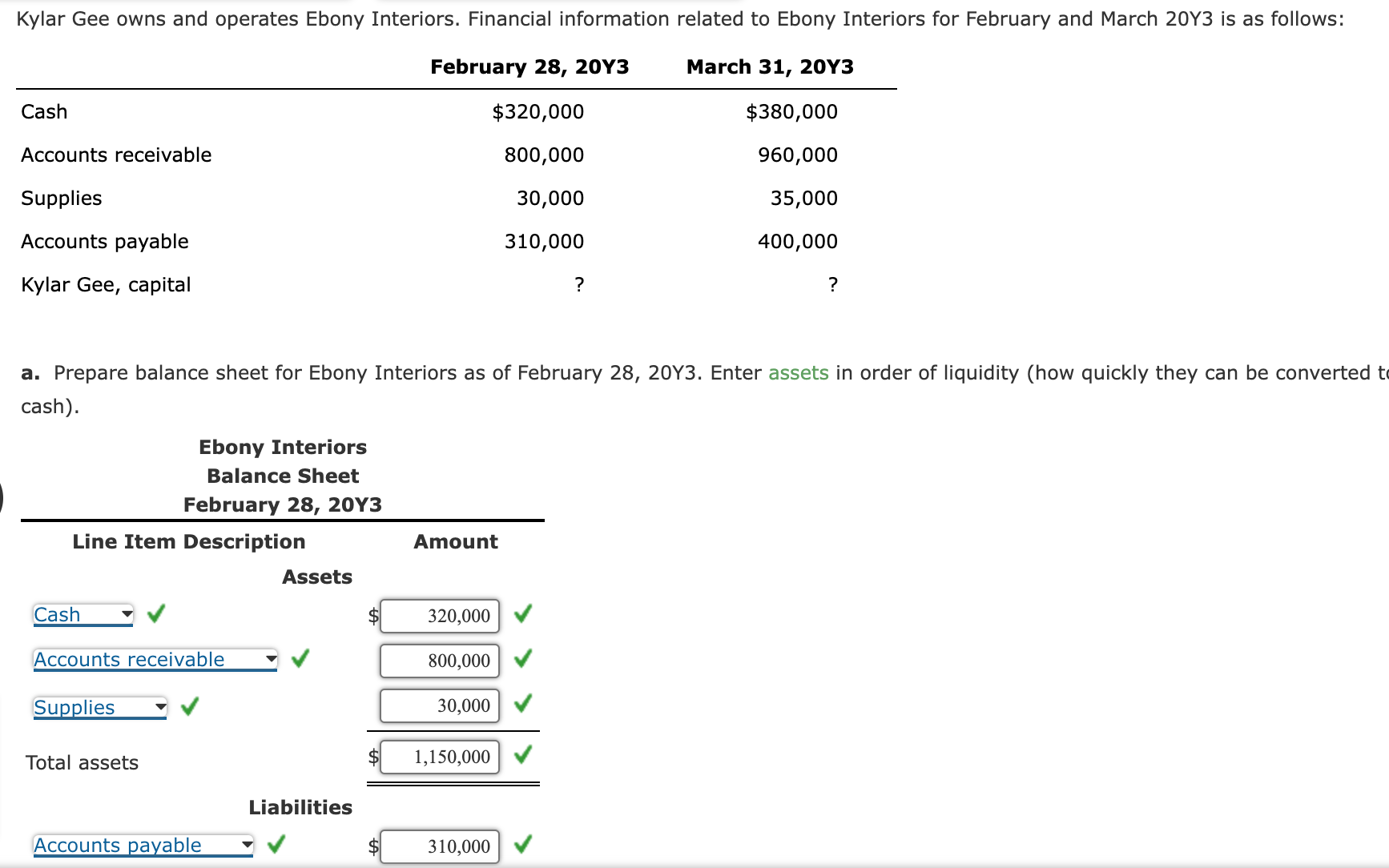Screen dimensions: 1389x868
Task: Click the green assets hint link
Action: (798, 372)
